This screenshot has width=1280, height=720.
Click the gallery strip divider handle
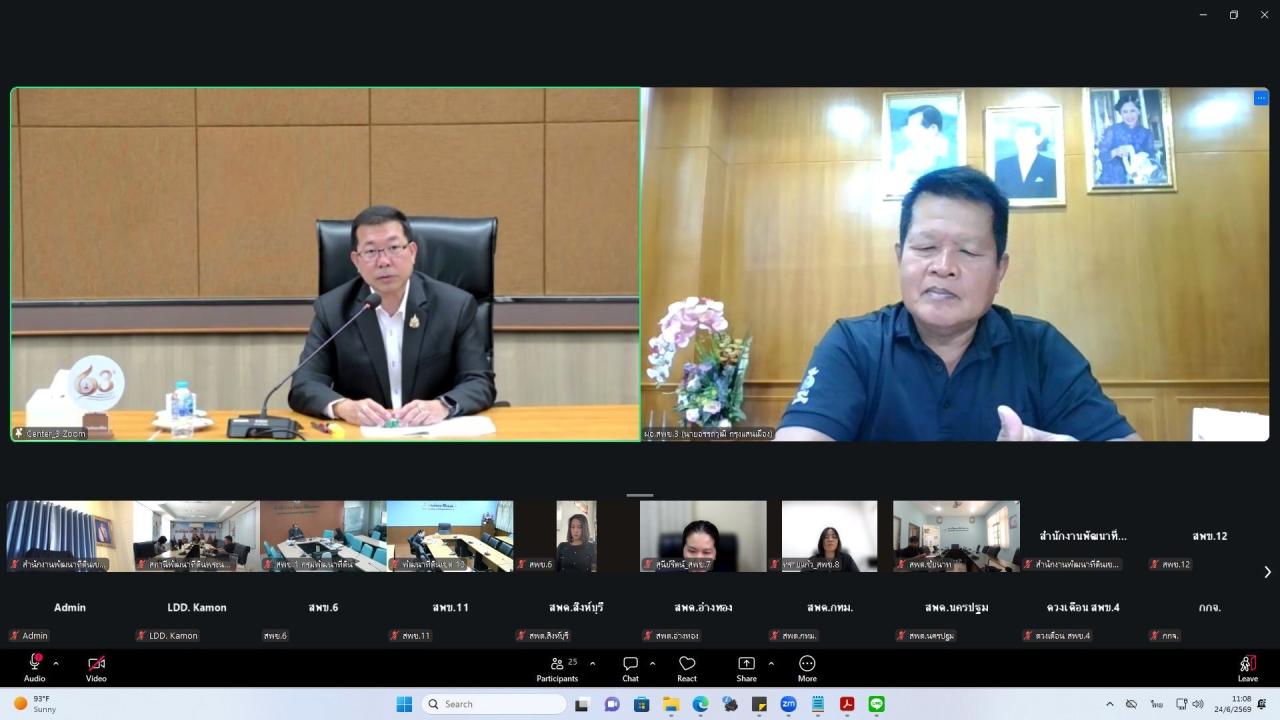640,495
